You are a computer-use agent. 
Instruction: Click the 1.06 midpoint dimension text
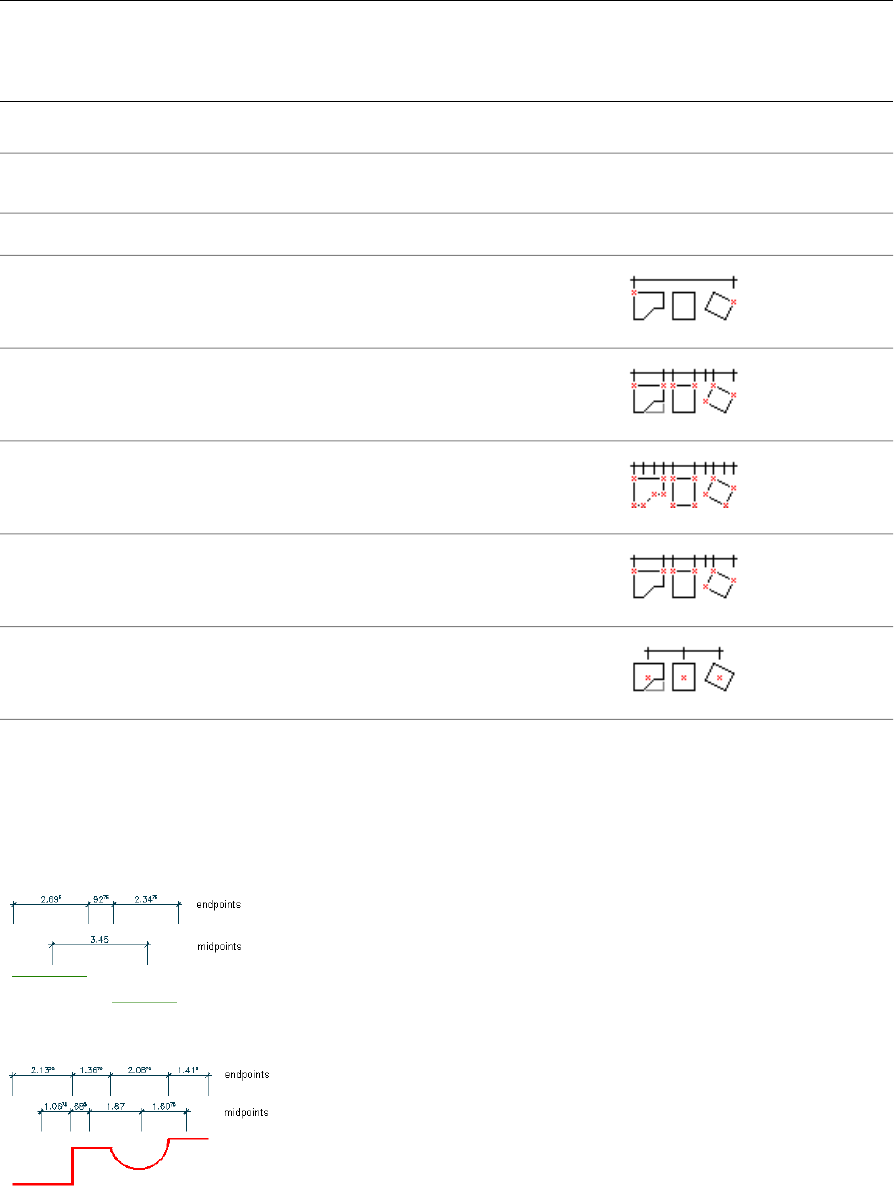(x=55, y=1106)
